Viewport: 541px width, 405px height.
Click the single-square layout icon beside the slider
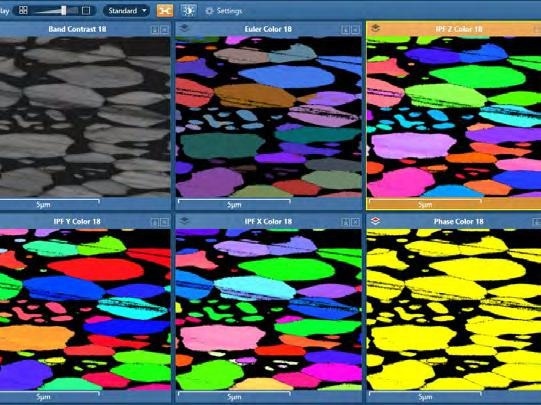pos(86,11)
